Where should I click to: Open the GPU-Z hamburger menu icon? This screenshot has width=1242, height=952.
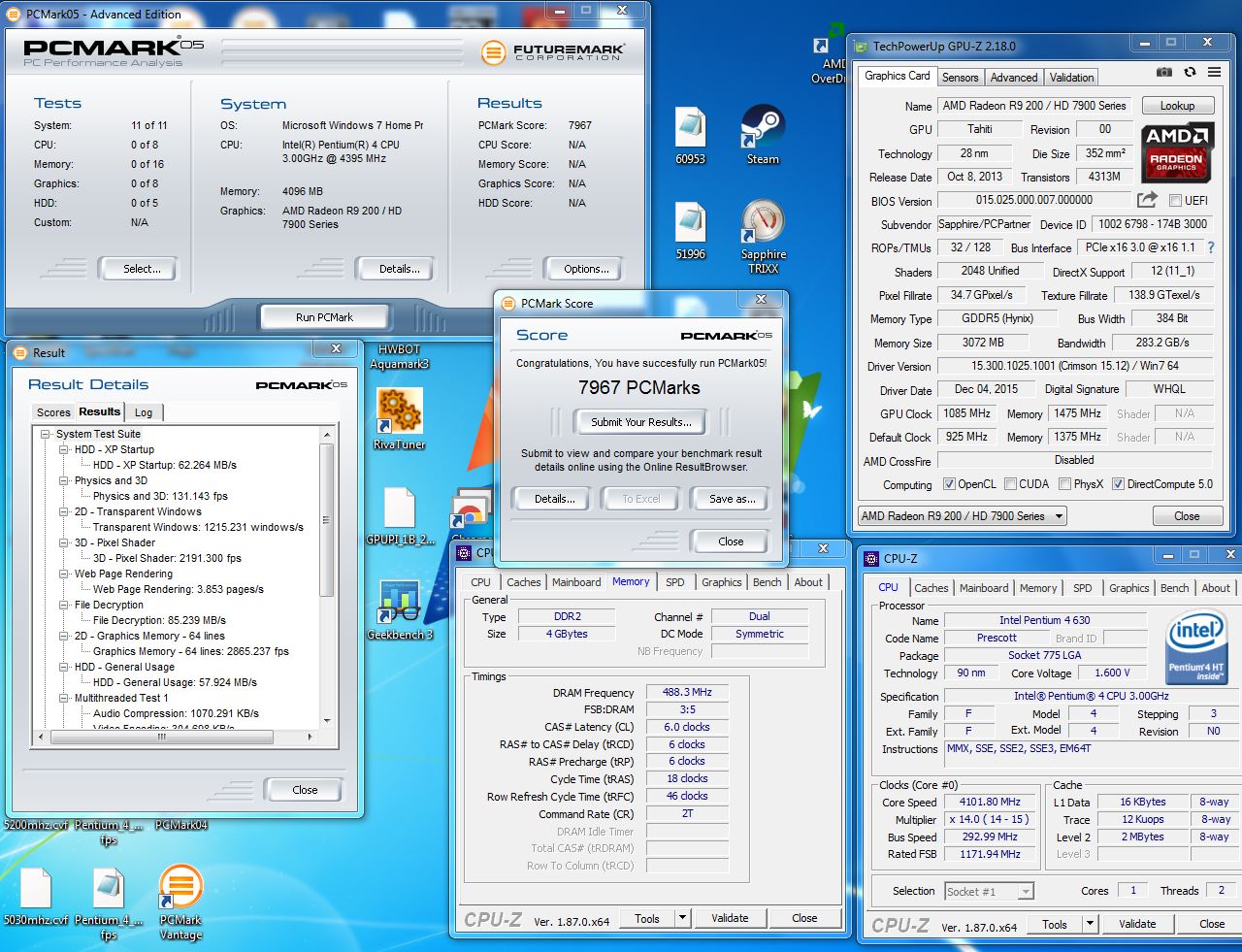tap(1214, 73)
